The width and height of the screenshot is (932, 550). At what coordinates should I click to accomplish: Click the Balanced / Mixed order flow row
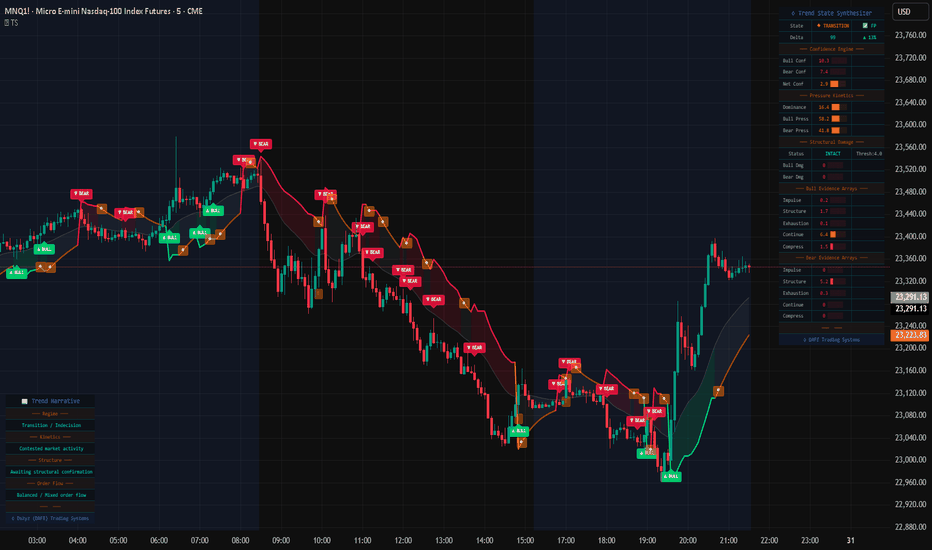pyautogui.click(x=50, y=495)
